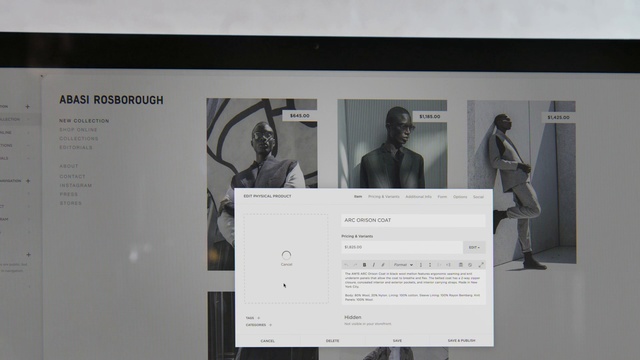Switch to the Social tab
Screen dimensions: 640x360
tap(478, 197)
